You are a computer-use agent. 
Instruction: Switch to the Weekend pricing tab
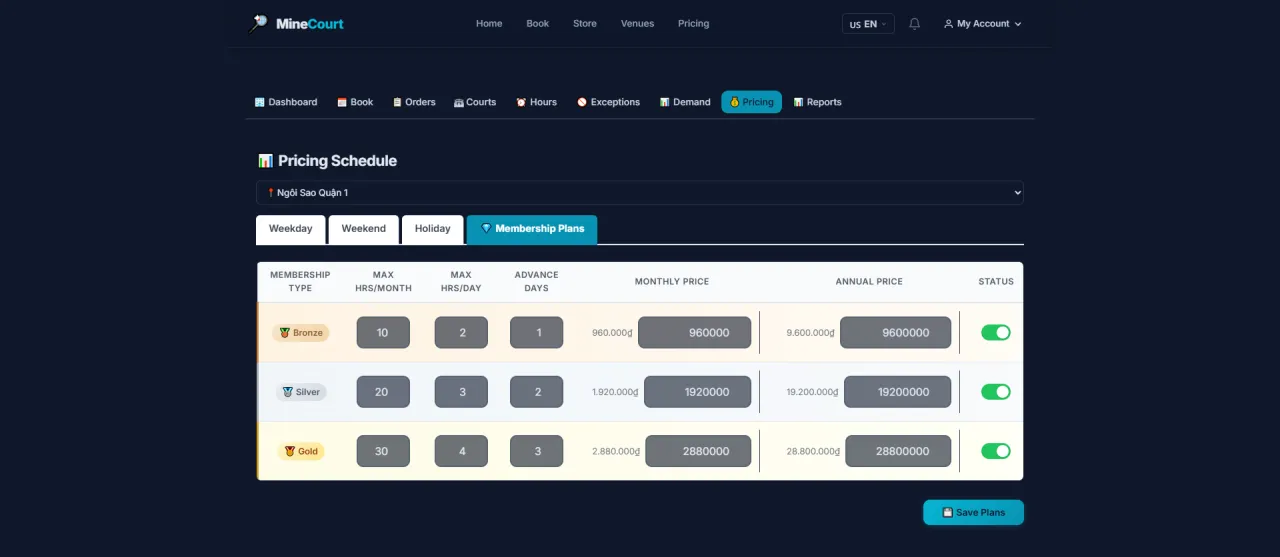pos(364,229)
